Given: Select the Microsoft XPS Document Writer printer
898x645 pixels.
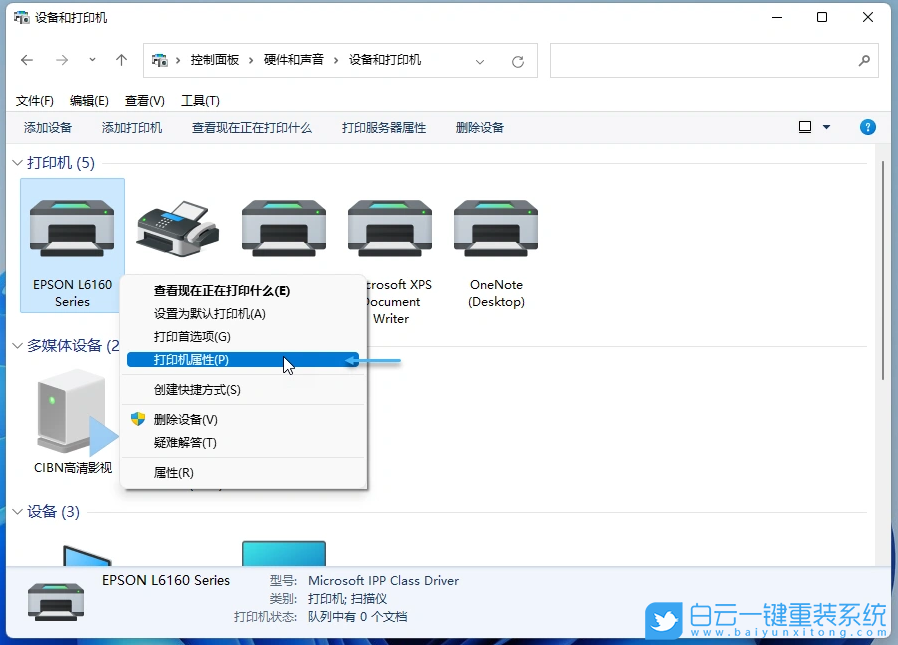Looking at the screenshot, I should coord(390,228).
